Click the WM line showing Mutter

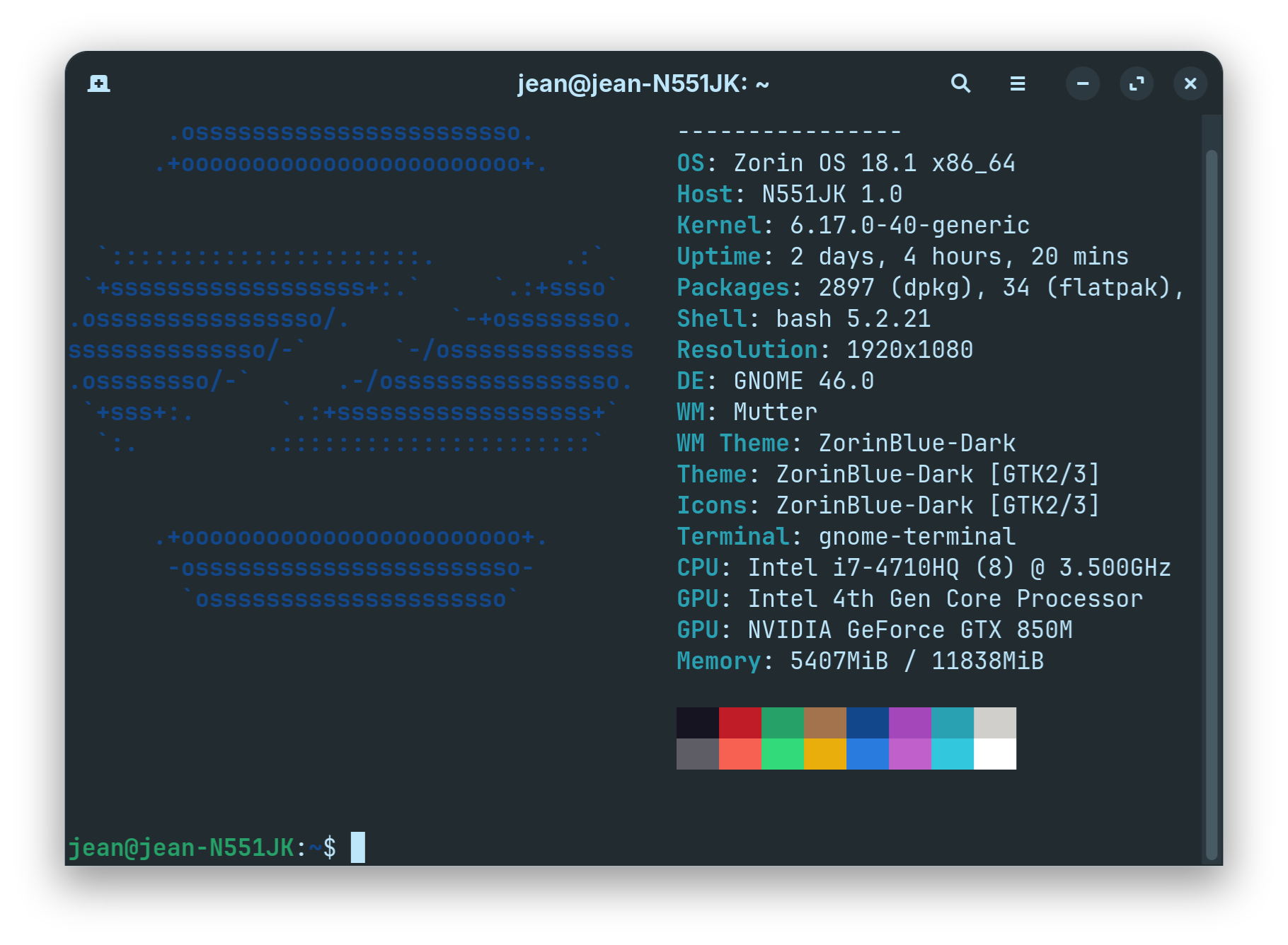(x=747, y=412)
